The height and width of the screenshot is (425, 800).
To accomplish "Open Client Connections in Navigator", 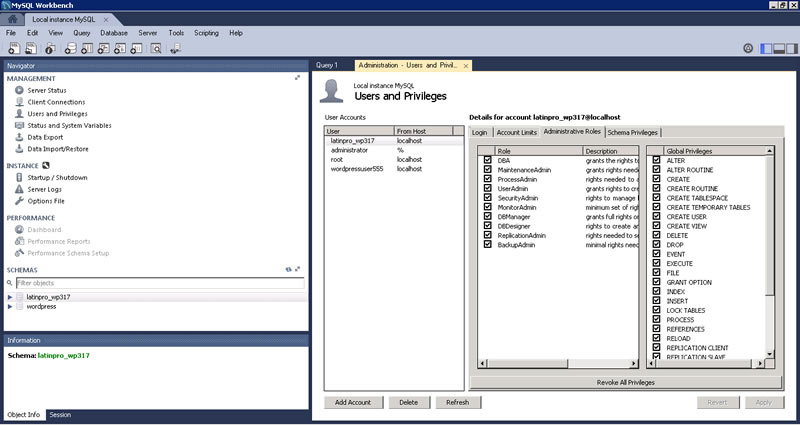I will 56,102.
